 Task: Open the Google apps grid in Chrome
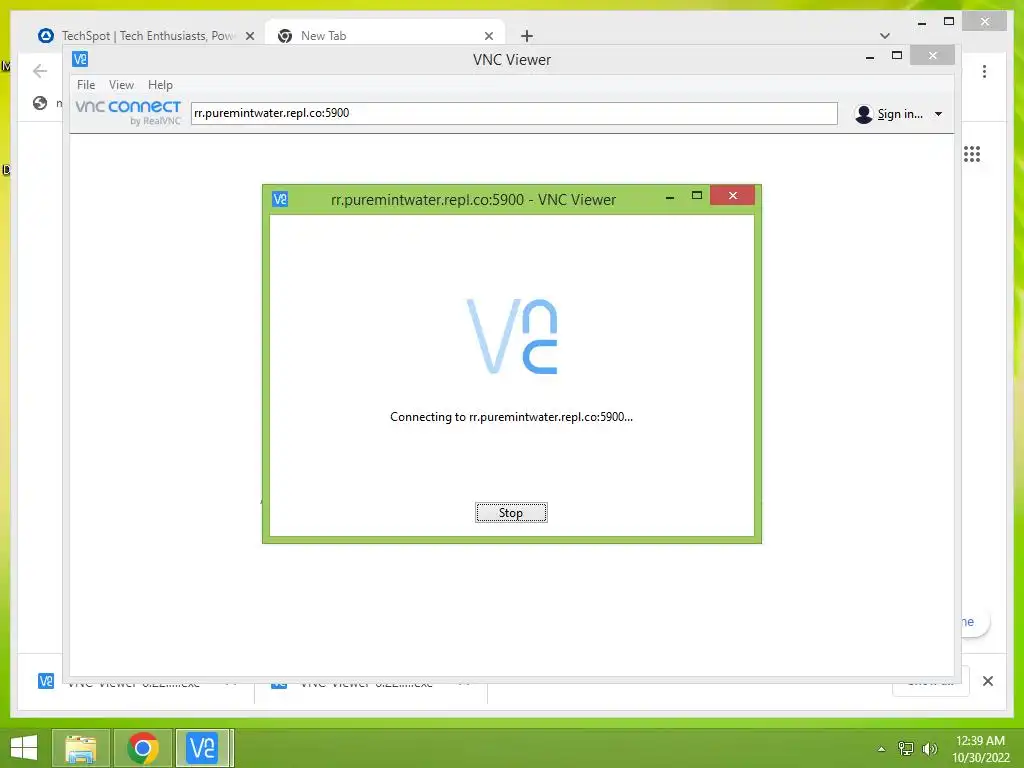pyautogui.click(x=972, y=154)
